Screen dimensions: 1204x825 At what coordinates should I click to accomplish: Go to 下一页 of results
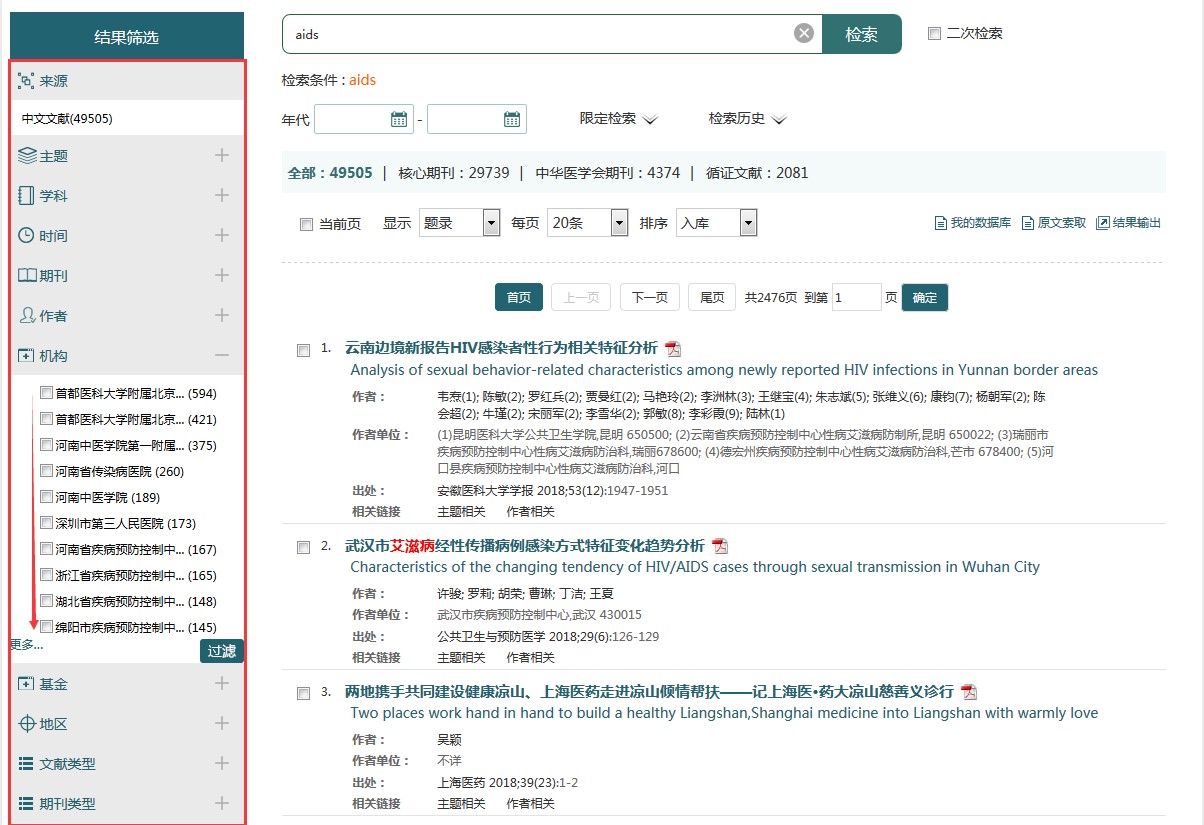(x=649, y=298)
